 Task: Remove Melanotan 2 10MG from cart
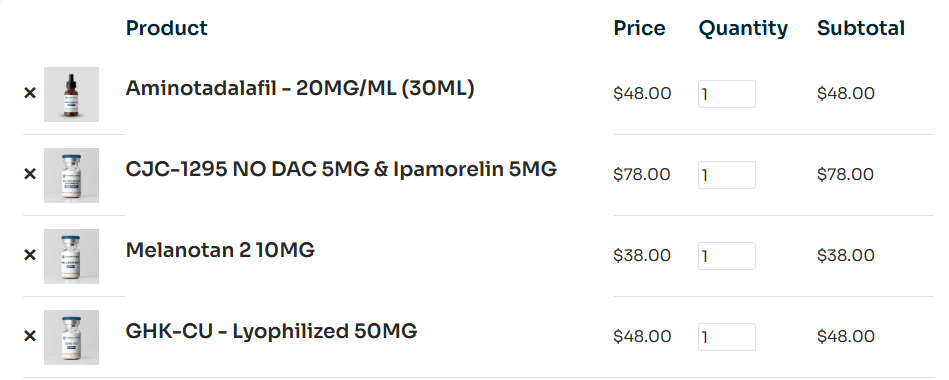click(30, 255)
